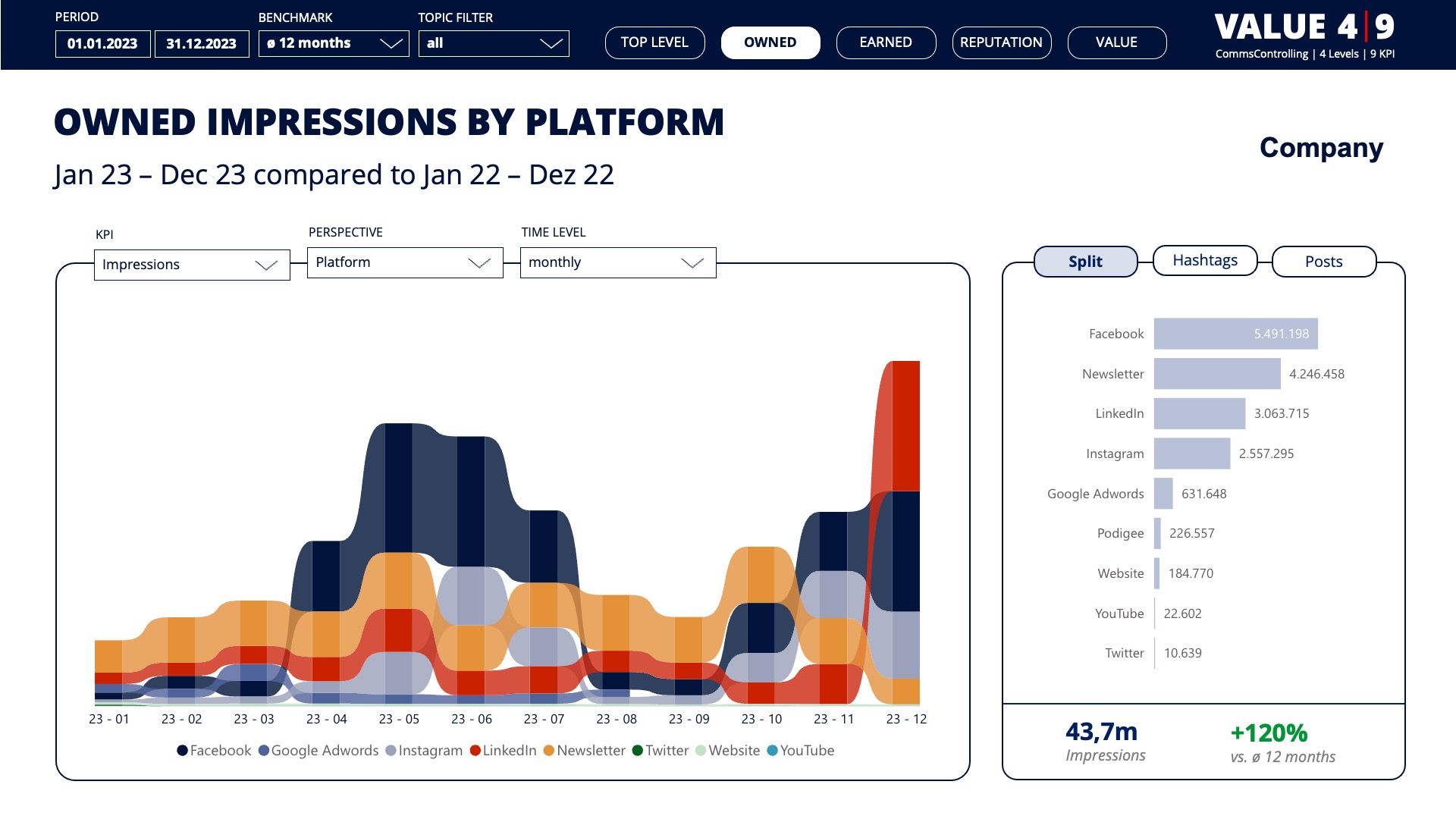
Task: Switch to the Hashtags tab
Action: [1205, 261]
